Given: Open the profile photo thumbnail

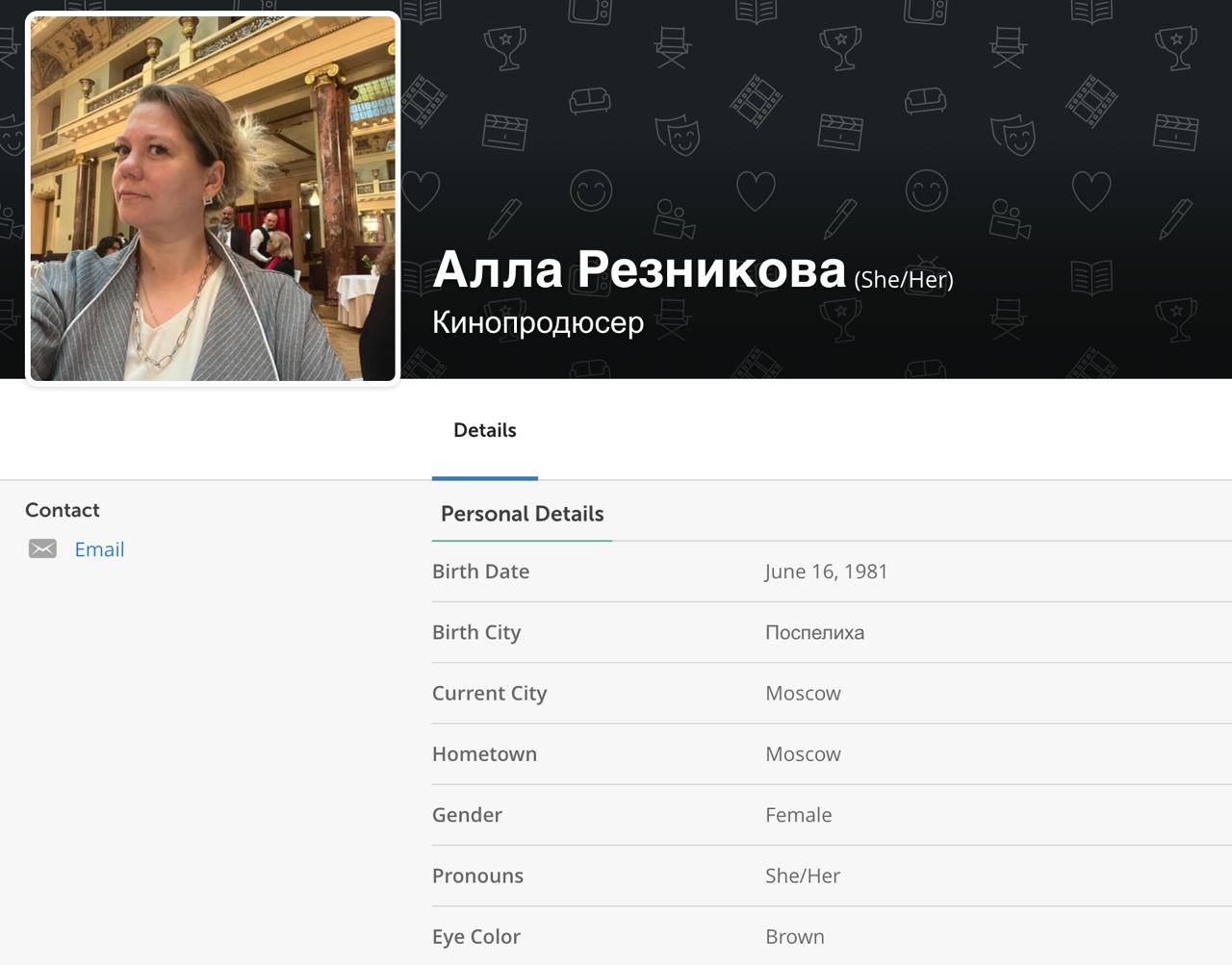Looking at the screenshot, I should (213, 198).
